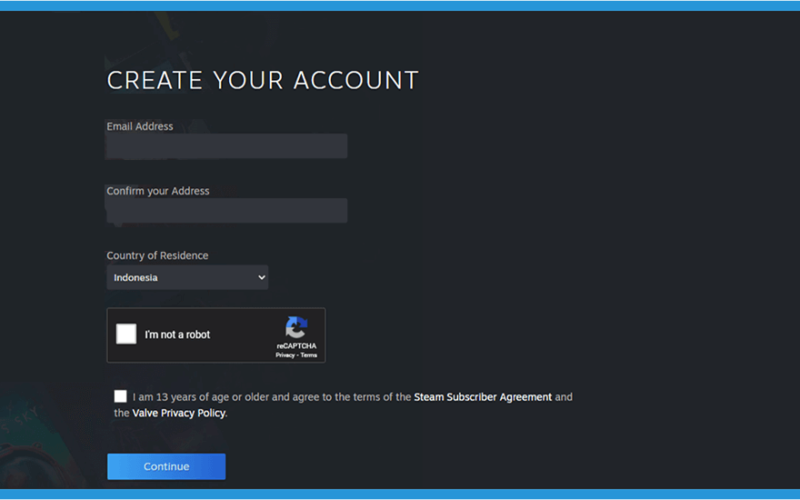The width and height of the screenshot is (800, 500).
Task: Open the Valve Privacy Policy link
Action: click(x=179, y=413)
